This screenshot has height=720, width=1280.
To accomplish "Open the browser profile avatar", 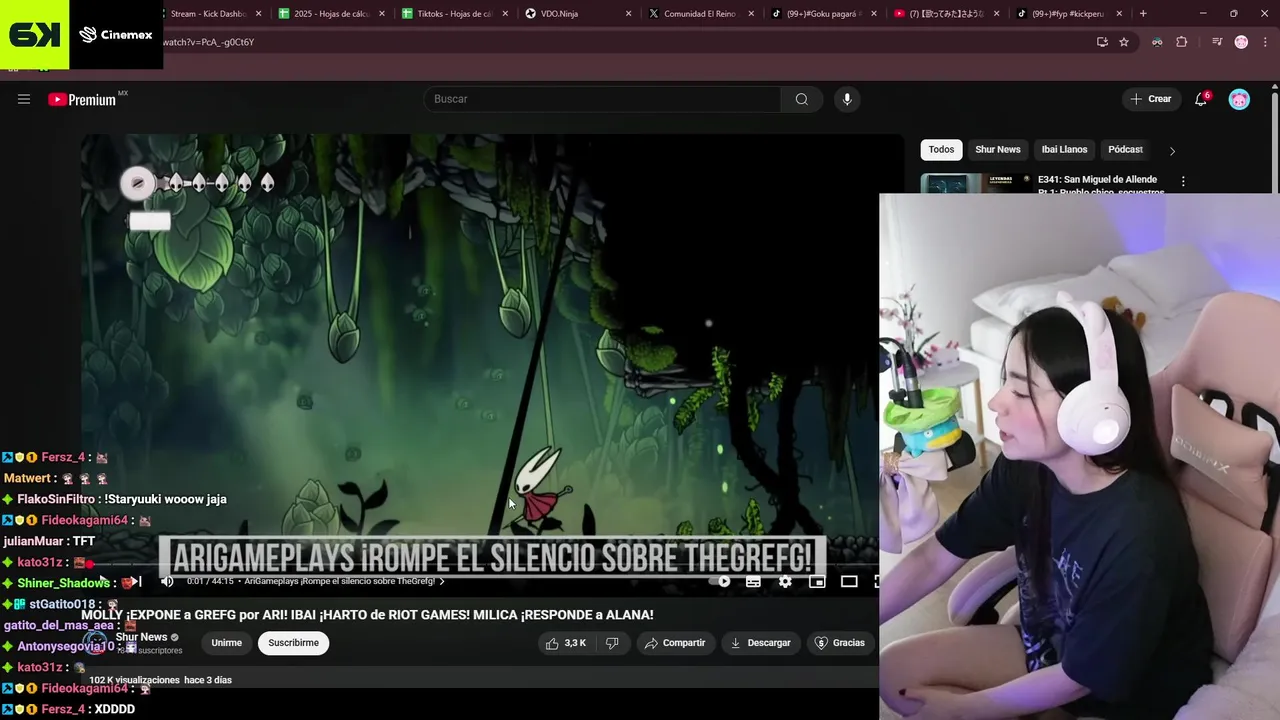I will [1241, 42].
